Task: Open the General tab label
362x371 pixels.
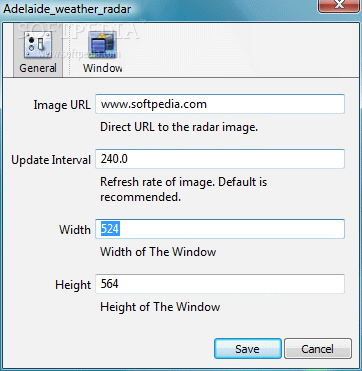Action: (38, 68)
